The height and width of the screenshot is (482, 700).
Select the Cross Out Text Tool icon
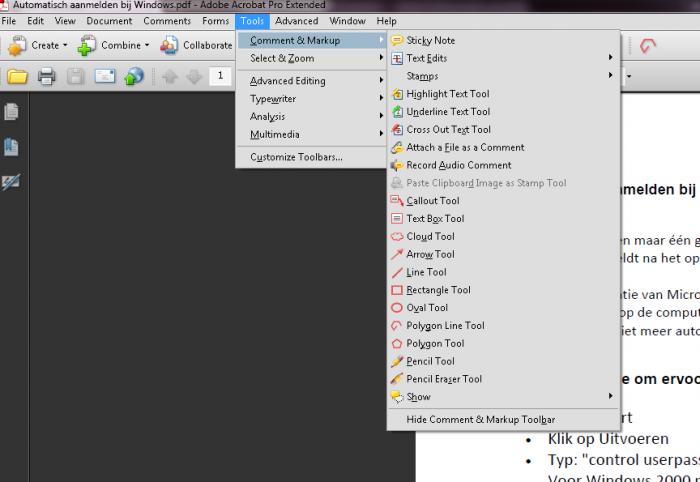pos(397,130)
